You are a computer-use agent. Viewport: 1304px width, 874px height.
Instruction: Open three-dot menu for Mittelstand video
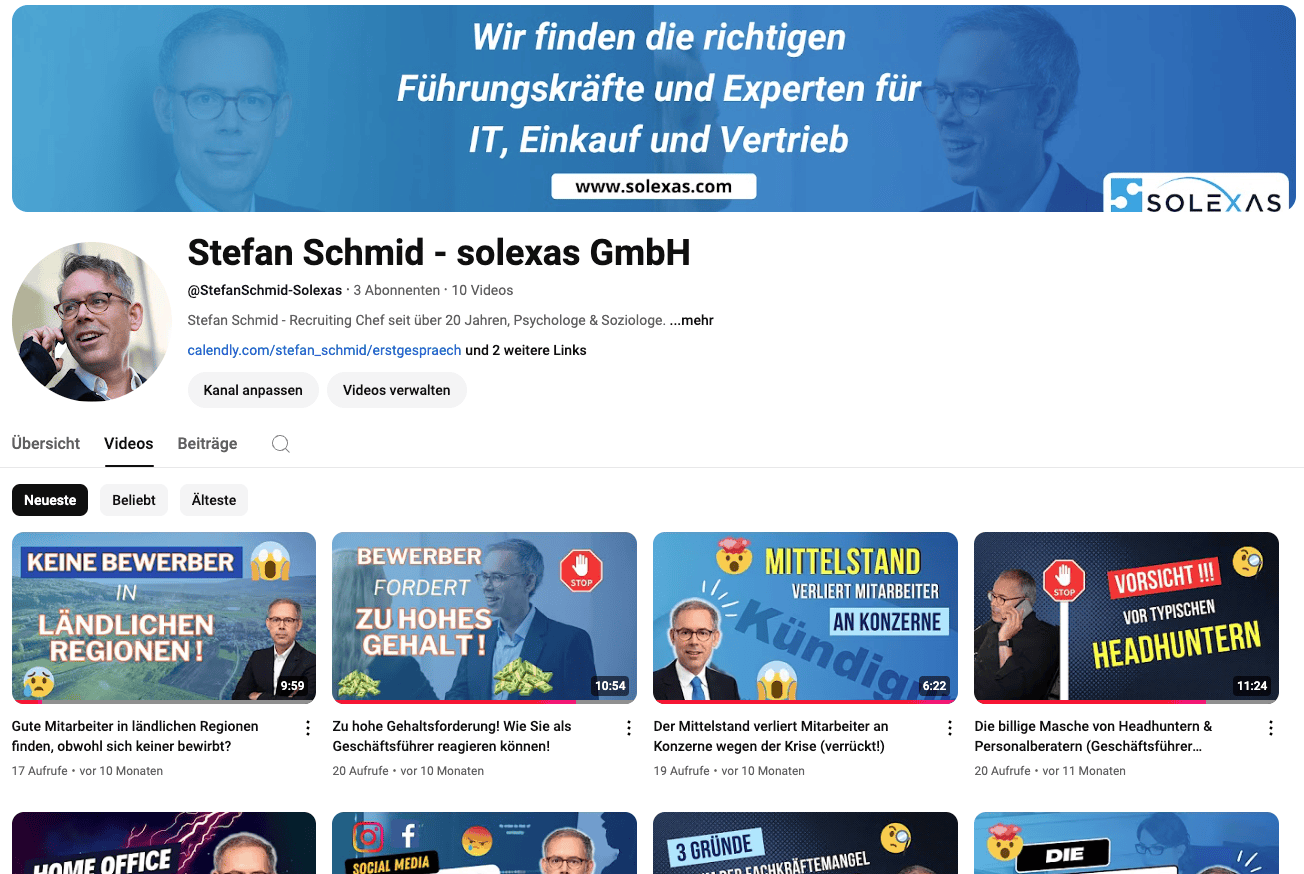950,728
